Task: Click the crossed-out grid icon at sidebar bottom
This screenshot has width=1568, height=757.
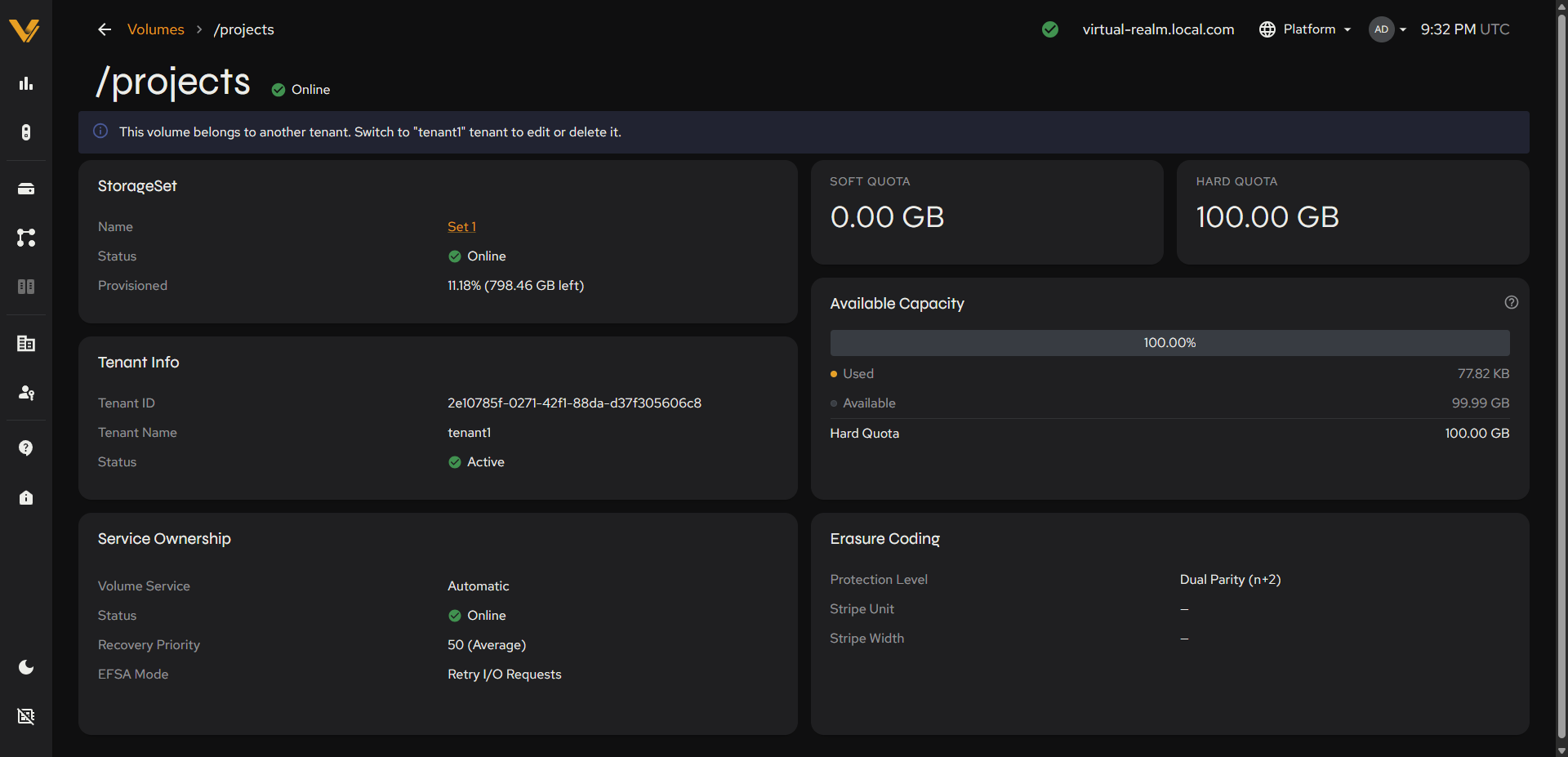Action: point(26,716)
